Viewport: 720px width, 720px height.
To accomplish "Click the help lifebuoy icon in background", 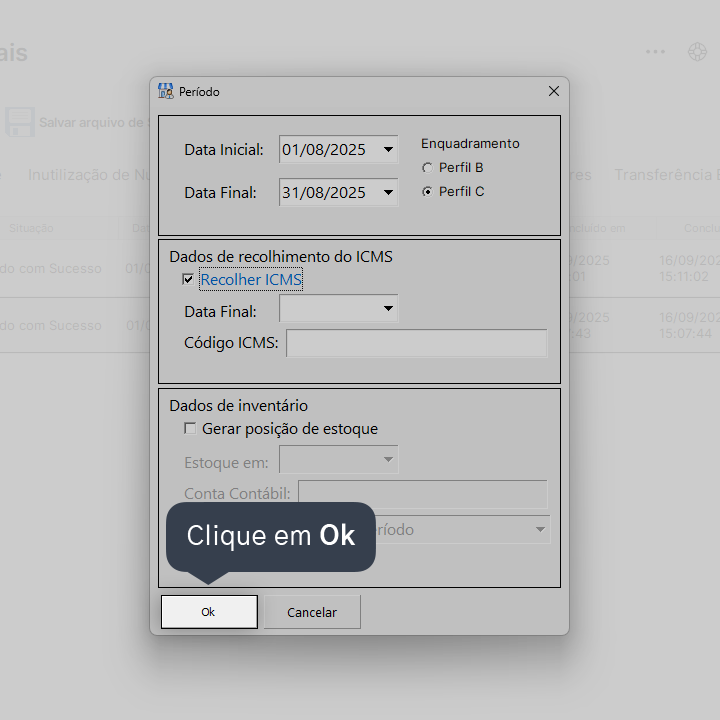I will 697,51.
